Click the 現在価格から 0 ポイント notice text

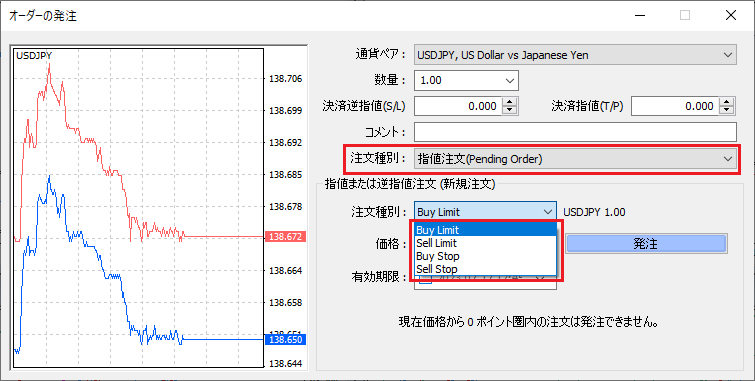tap(529, 322)
